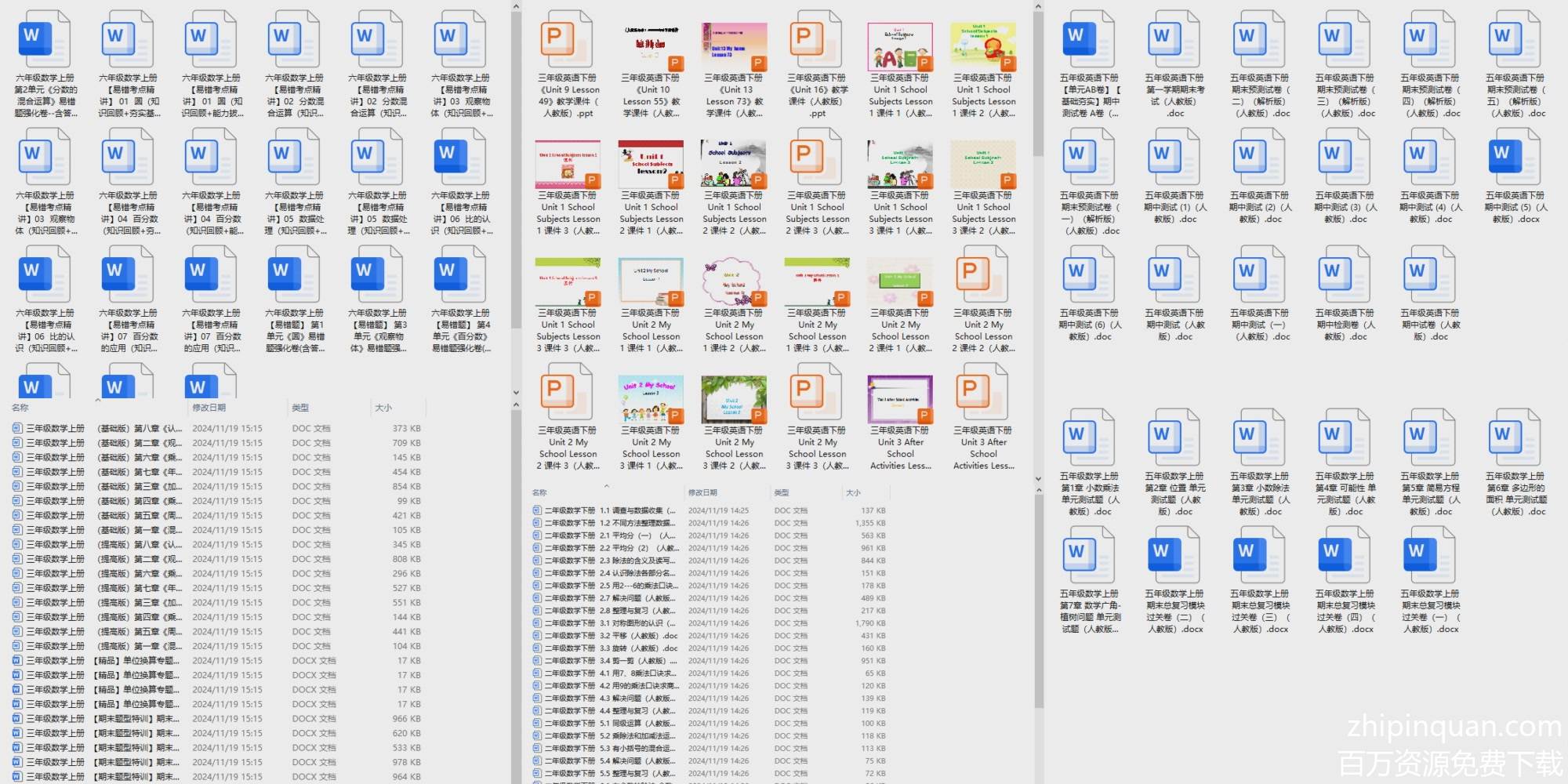1568x784 pixels.
Task: Open Word icon for 五年级英语 期末预测试卷（二）
Action: (1259, 39)
